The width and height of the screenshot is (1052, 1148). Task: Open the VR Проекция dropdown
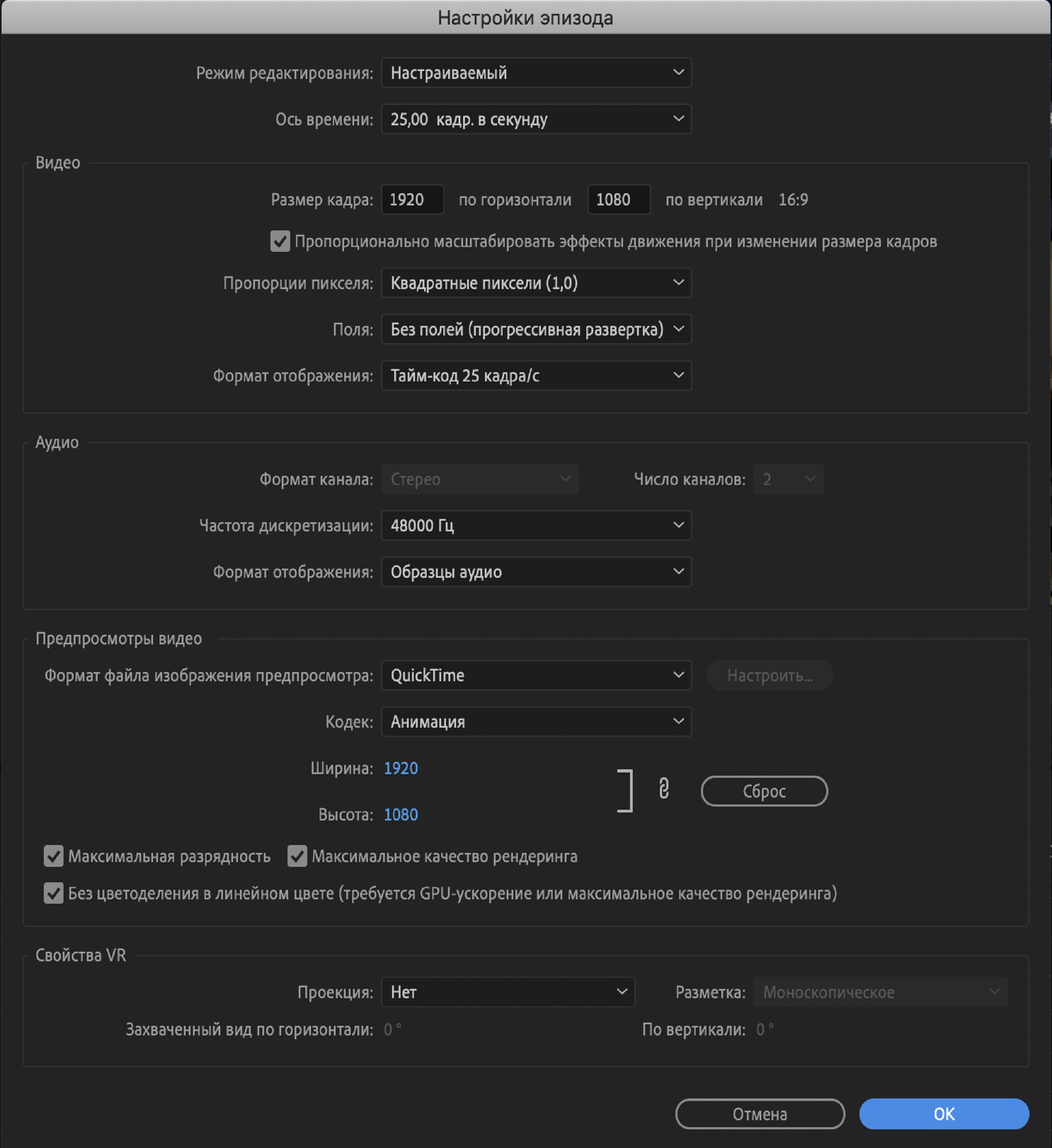tap(507, 992)
